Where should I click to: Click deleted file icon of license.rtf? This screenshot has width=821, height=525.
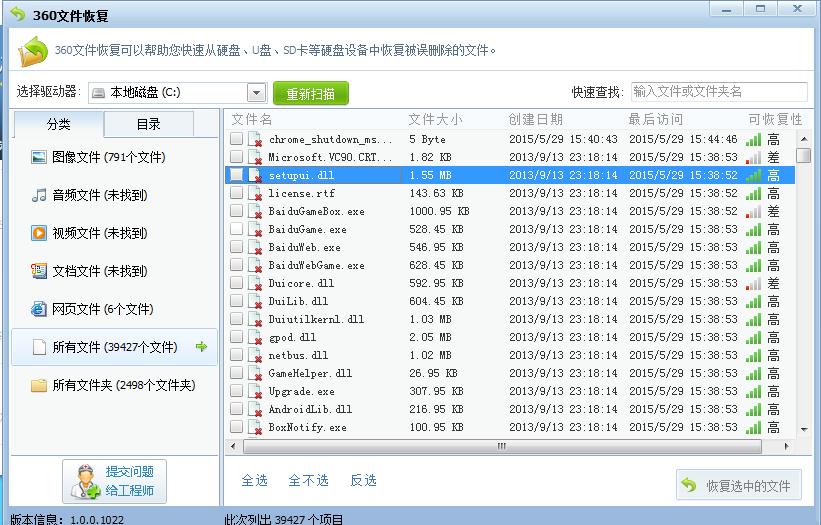coord(255,193)
